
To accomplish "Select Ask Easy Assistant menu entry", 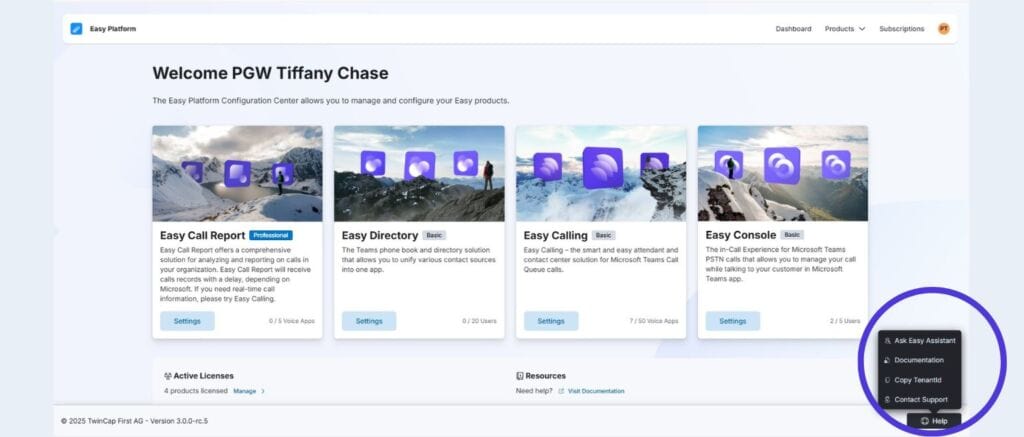I will [x=920, y=340].
